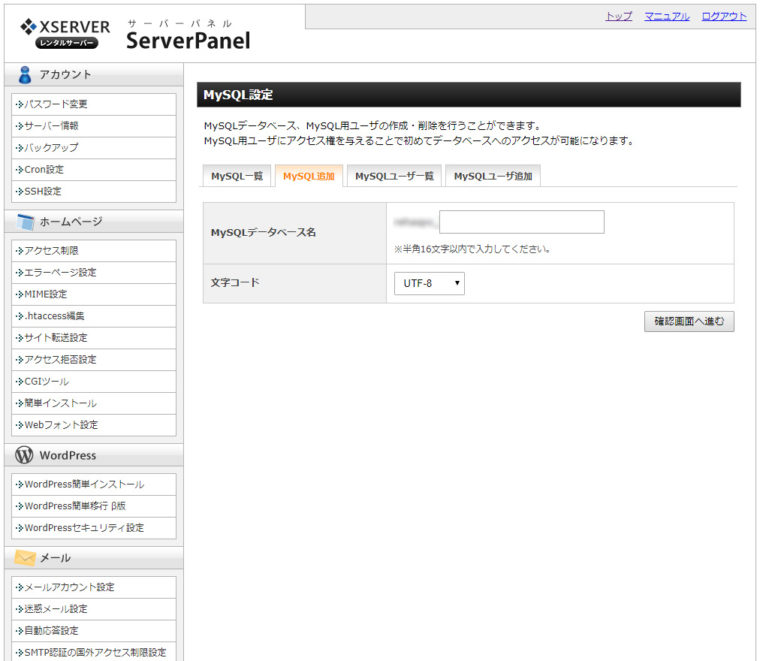This screenshot has width=760, height=661.
Task: Open WordPress簡単移行 β版 in the sidebar
Action: coord(94,506)
